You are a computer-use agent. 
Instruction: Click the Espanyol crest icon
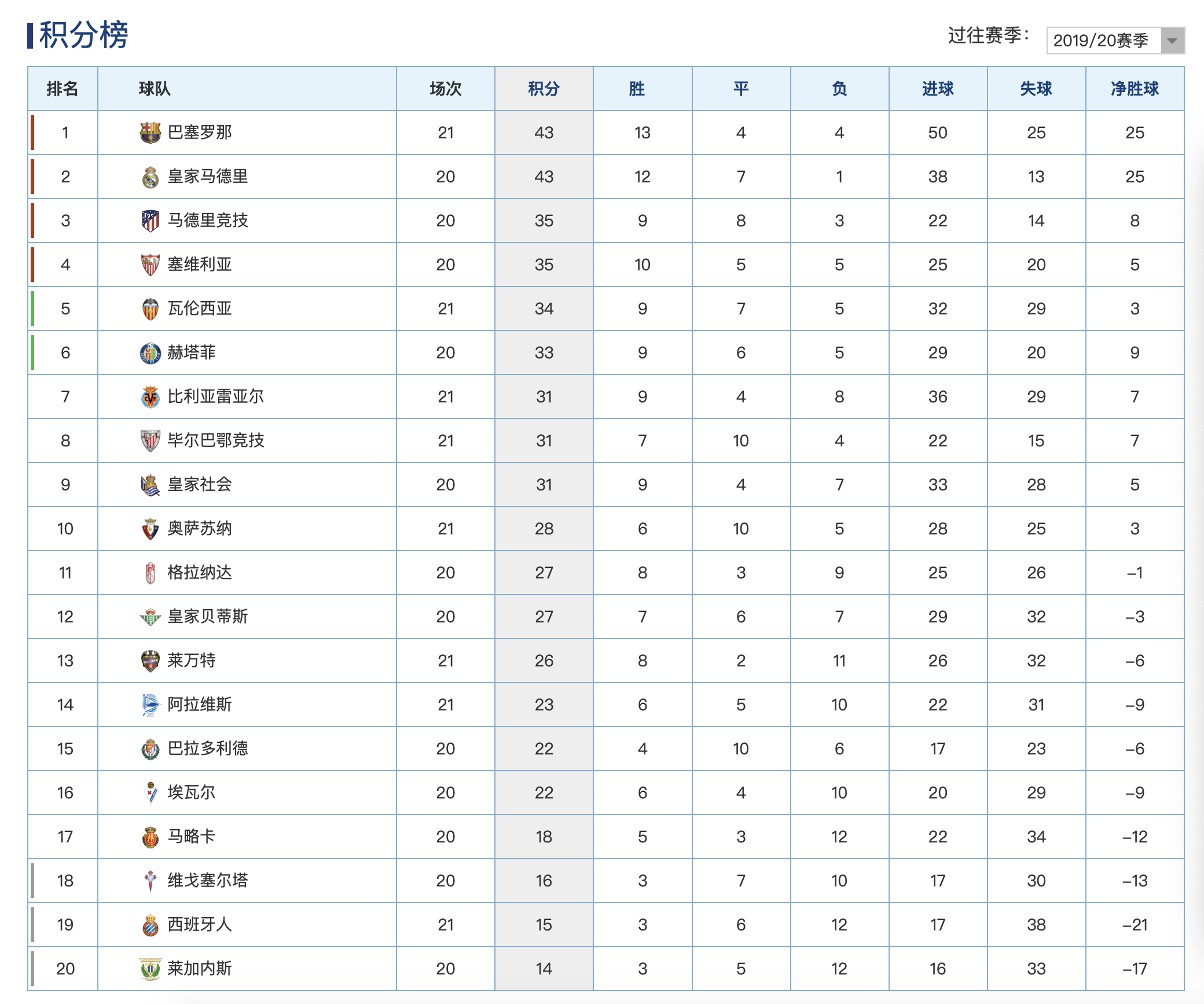[x=150, y=925]
